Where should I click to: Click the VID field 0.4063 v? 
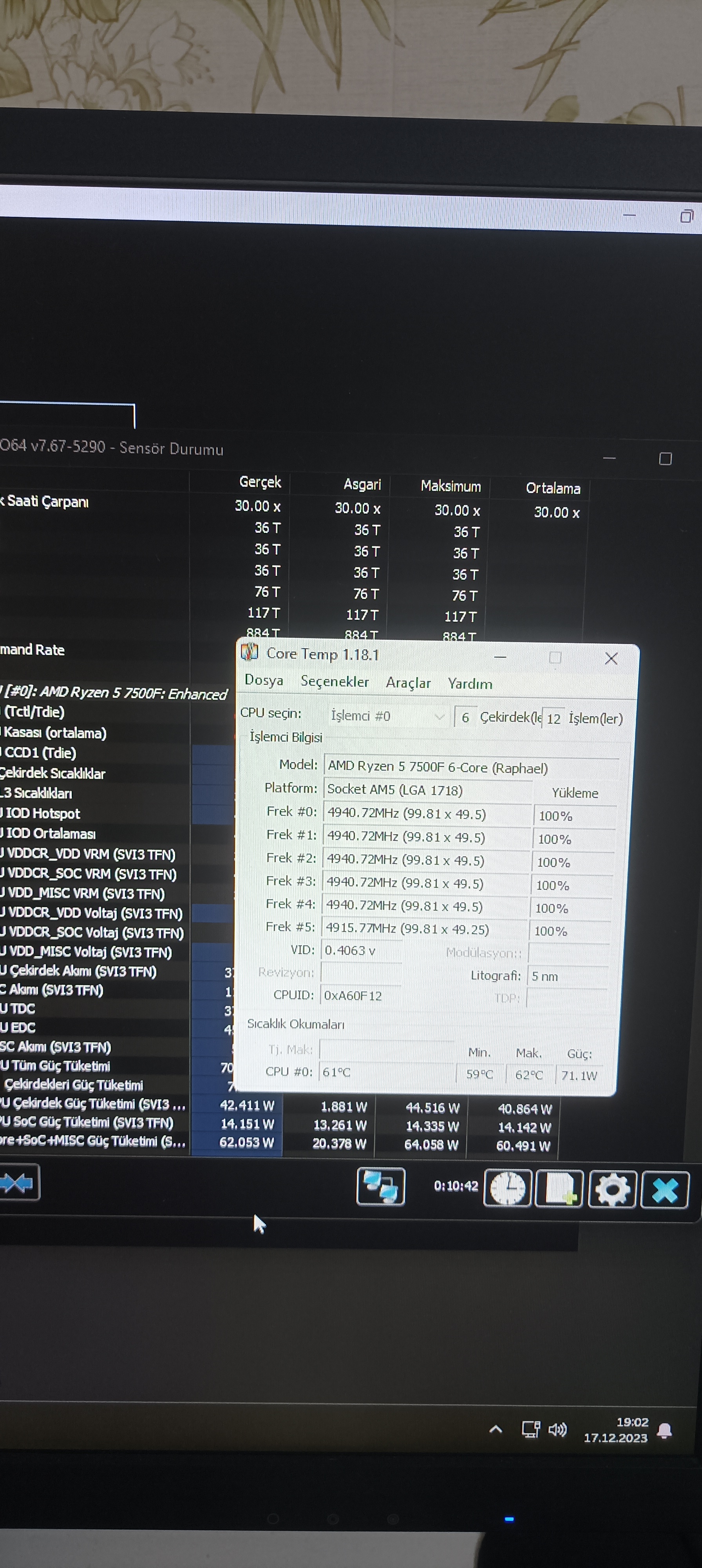pos(362,951)
